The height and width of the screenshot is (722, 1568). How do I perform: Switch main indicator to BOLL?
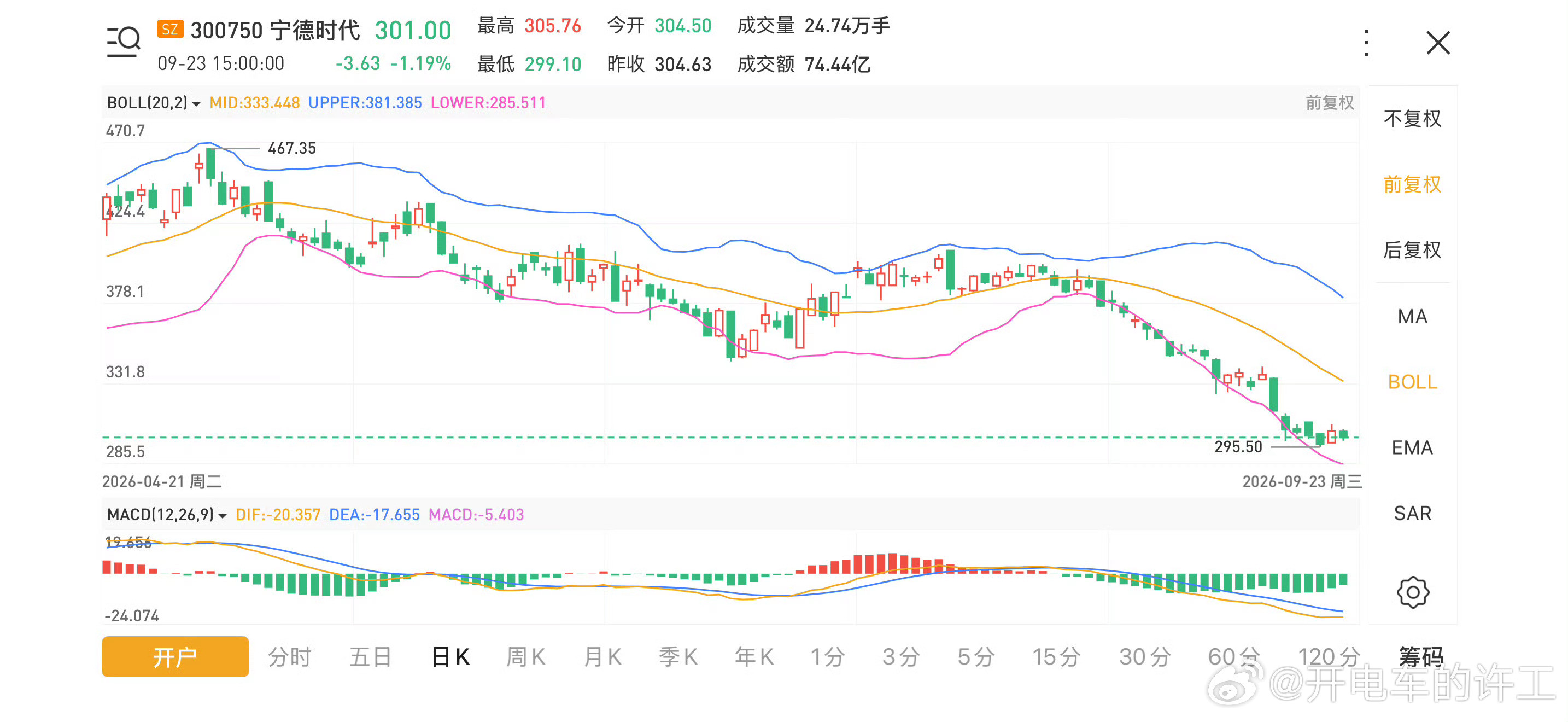coord(1412,382)
